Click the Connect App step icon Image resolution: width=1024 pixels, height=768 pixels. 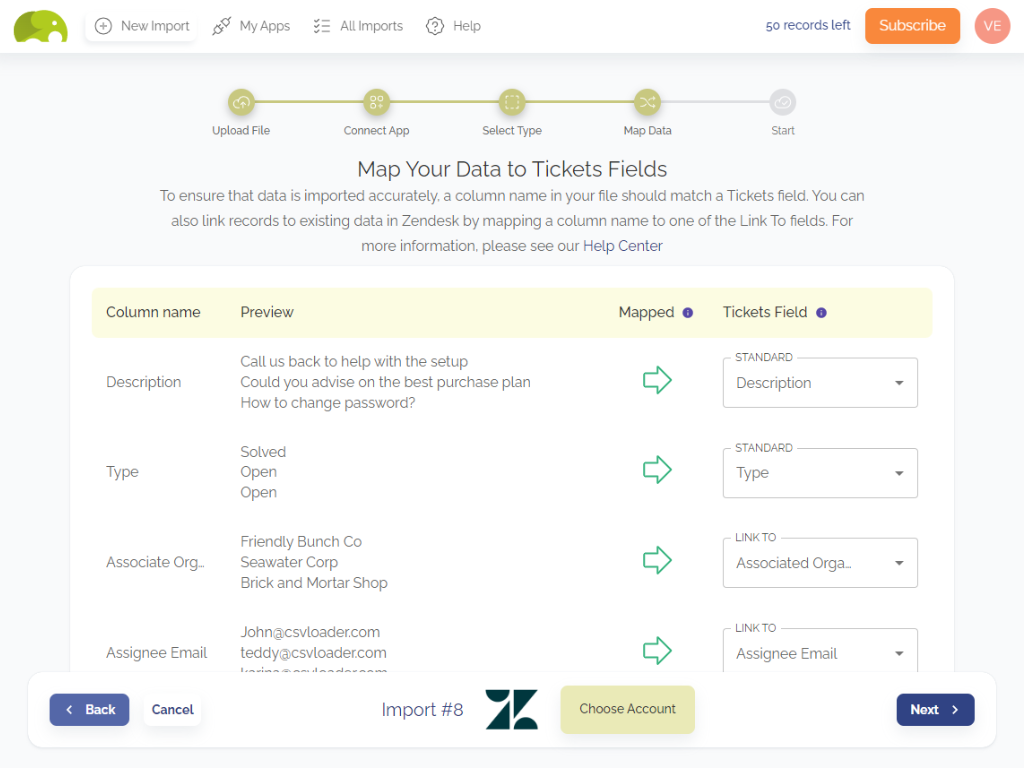click(x=376, y=102)
